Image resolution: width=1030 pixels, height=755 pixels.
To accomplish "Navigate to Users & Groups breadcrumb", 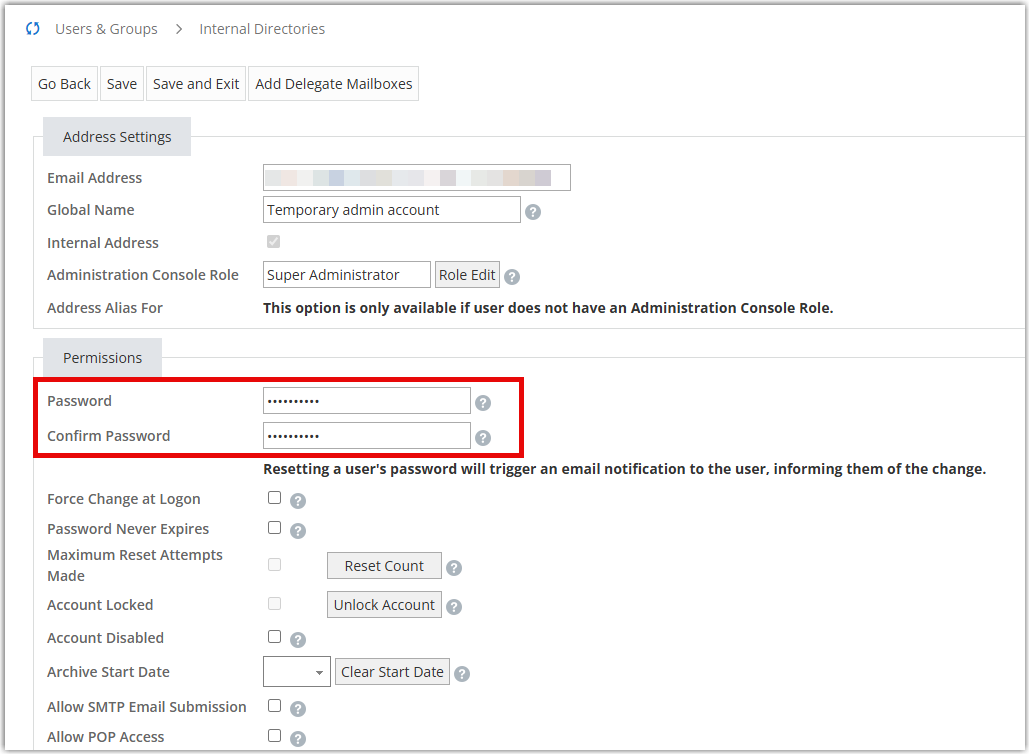I will click(106, 29).
